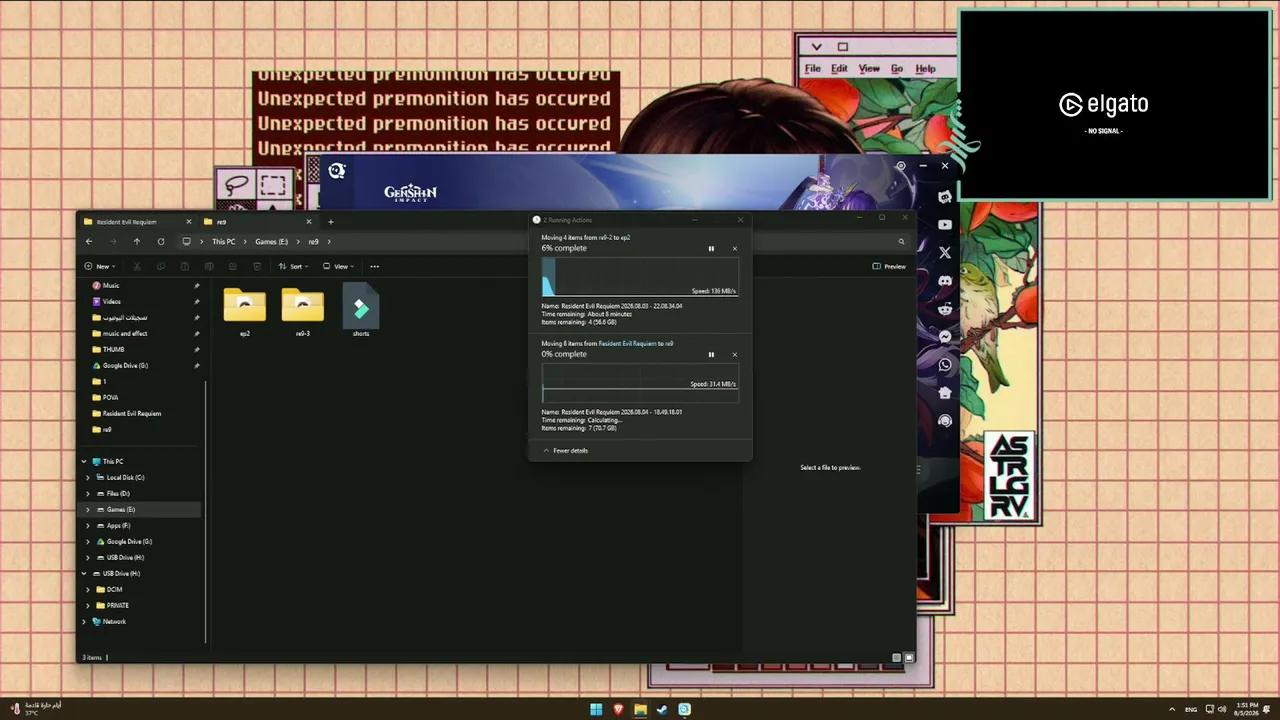Open Messenger icon in the right sidebar
This screenshot has height=720, width=1280.
[x=945, y=337]
